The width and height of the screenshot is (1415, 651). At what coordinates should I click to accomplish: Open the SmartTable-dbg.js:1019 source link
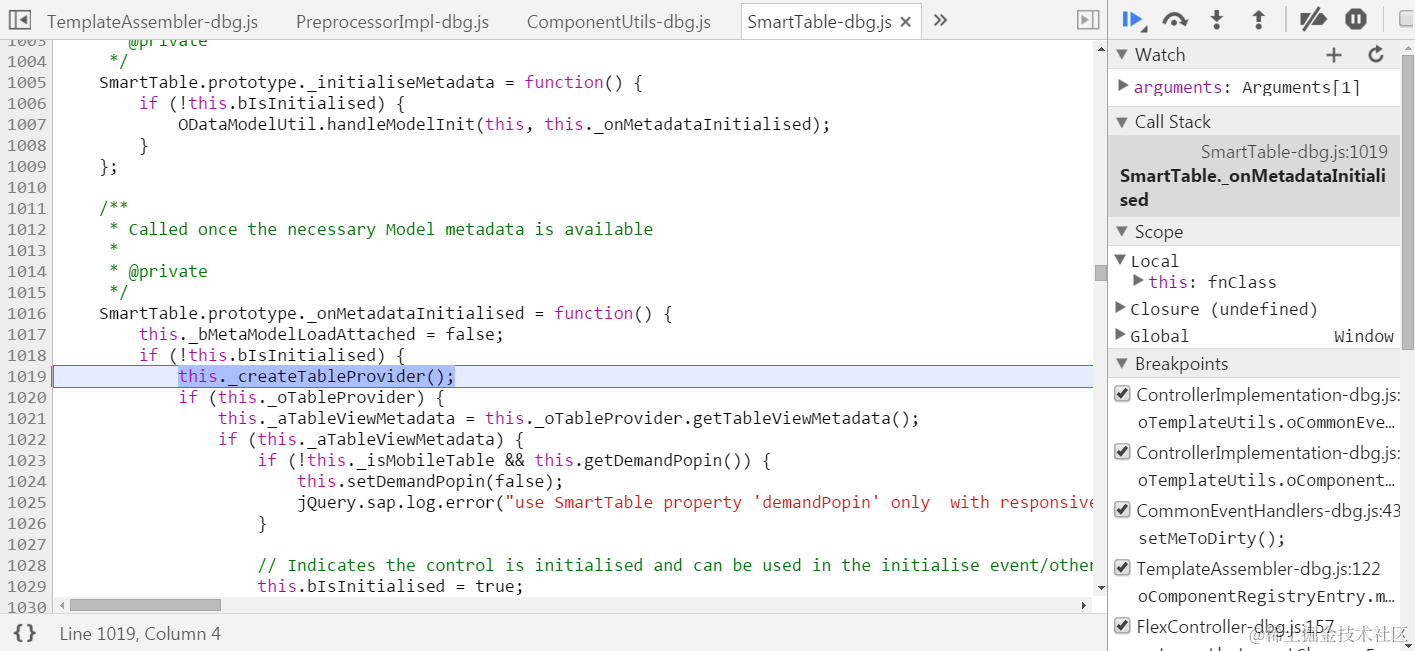click(1294, 152)
